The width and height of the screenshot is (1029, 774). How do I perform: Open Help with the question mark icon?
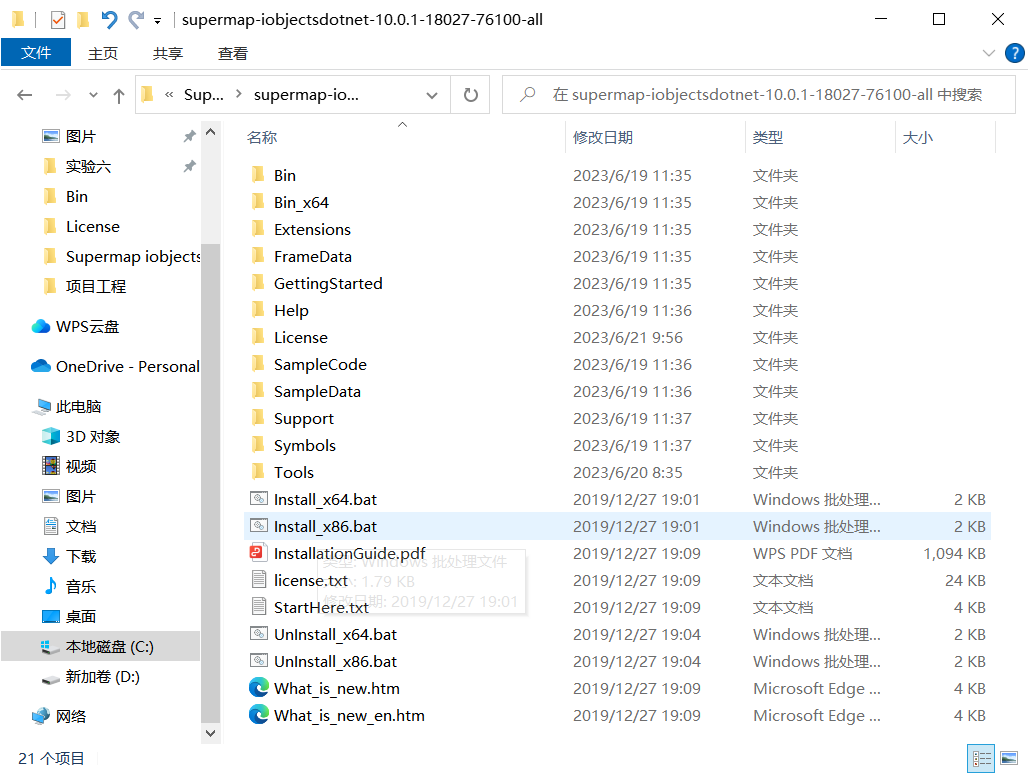[x=1015, y=53]
